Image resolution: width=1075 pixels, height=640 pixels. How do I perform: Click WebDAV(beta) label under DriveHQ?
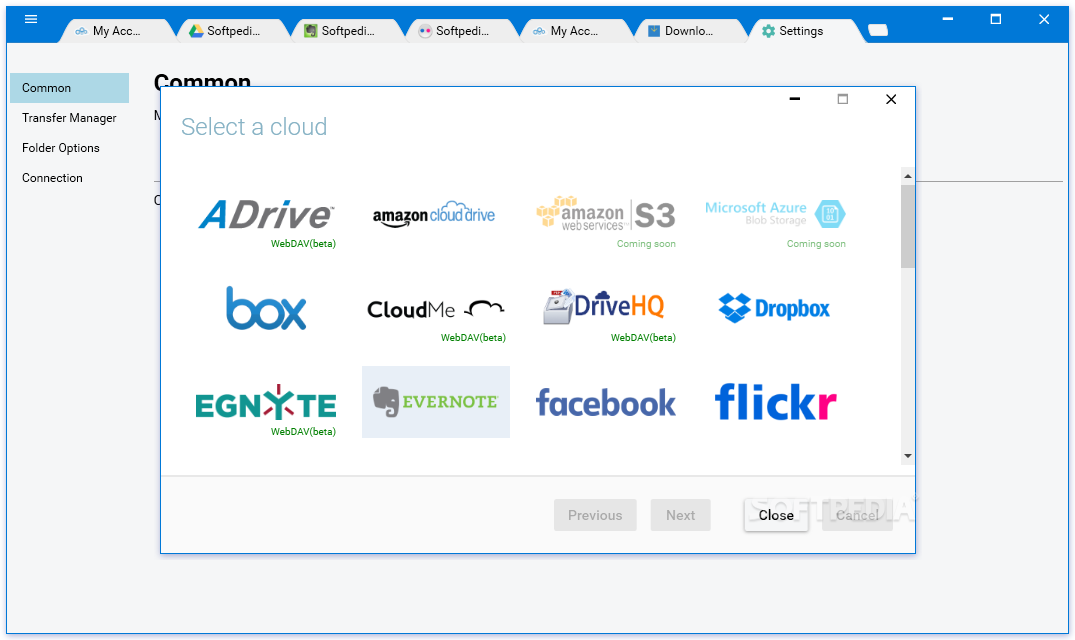point(643,338)
